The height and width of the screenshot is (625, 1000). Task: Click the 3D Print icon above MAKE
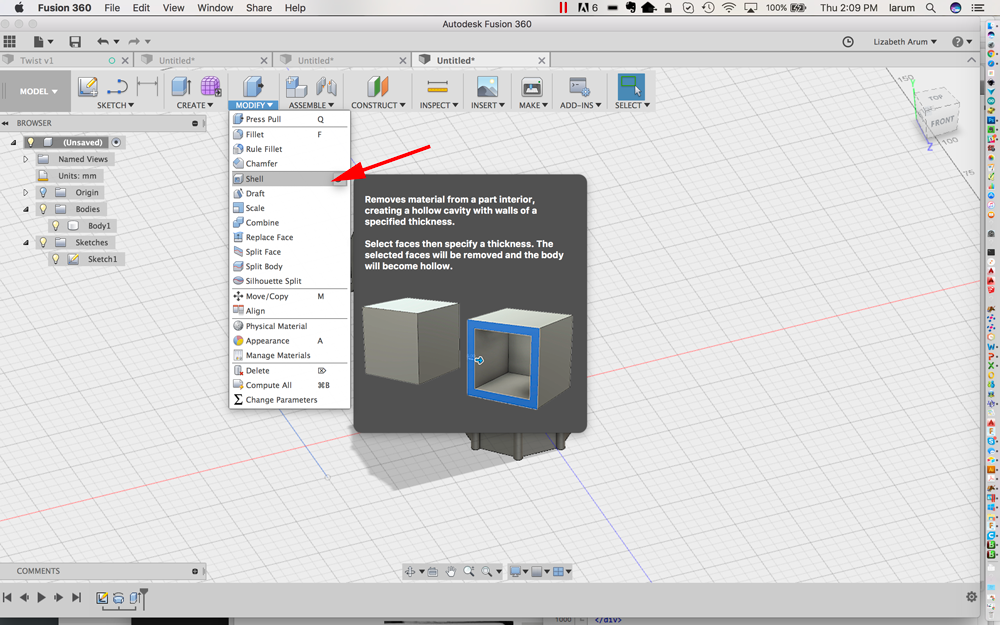tap(532, 87)
